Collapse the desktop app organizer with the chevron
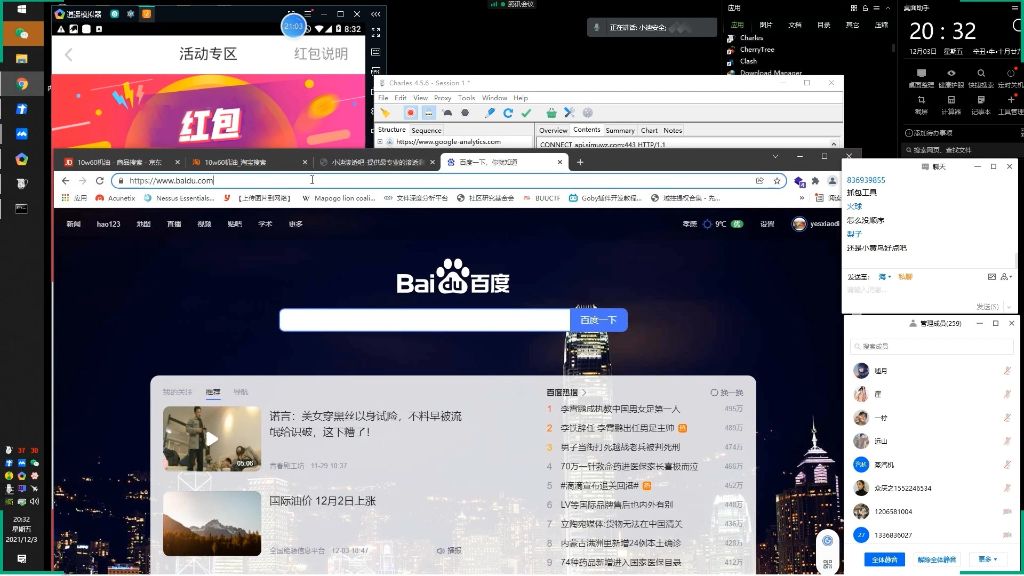 click(x=888, y=8)
